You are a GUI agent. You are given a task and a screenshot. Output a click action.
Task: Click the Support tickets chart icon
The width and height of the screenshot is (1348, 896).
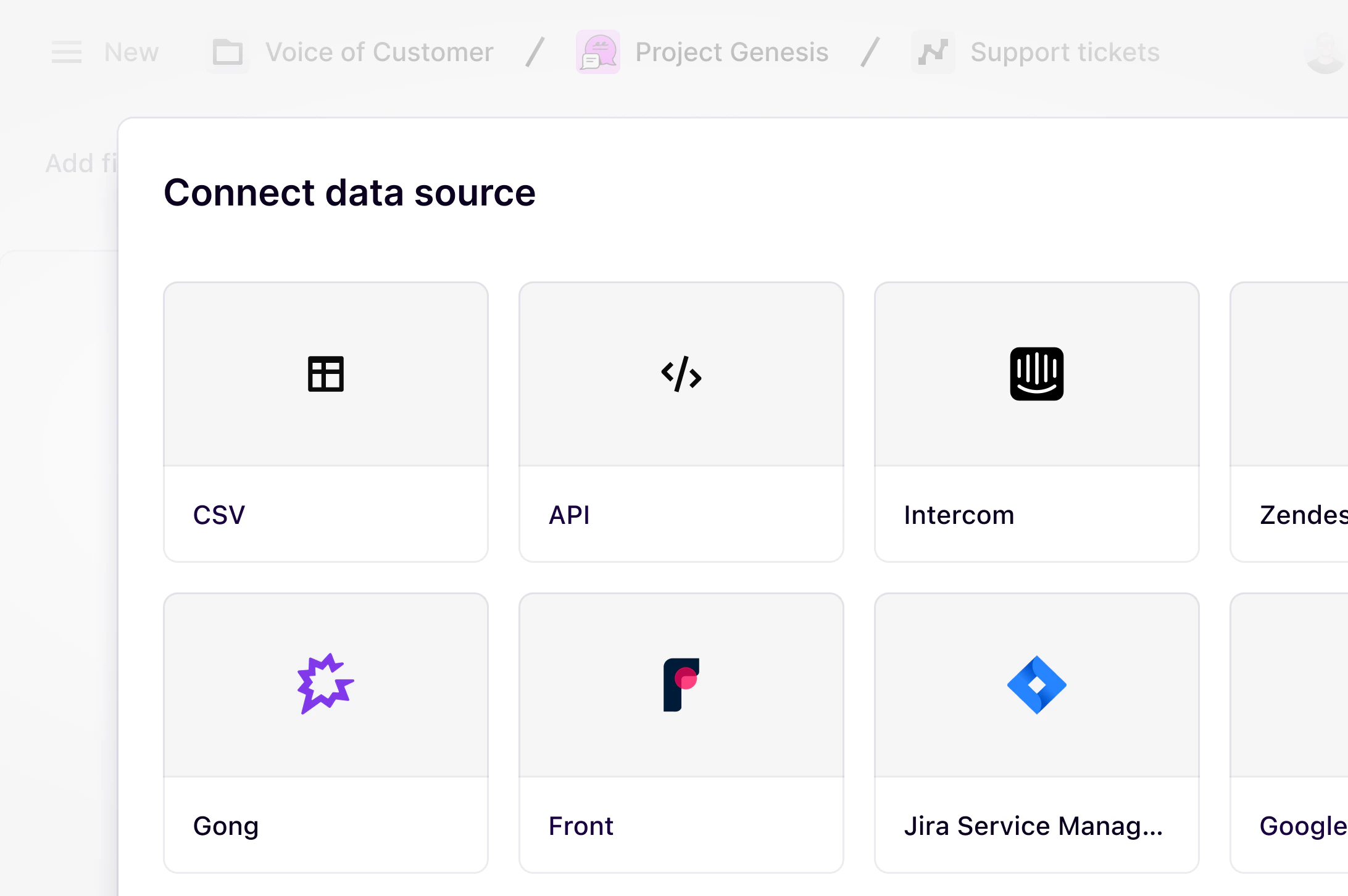click(x=933, y=52)
